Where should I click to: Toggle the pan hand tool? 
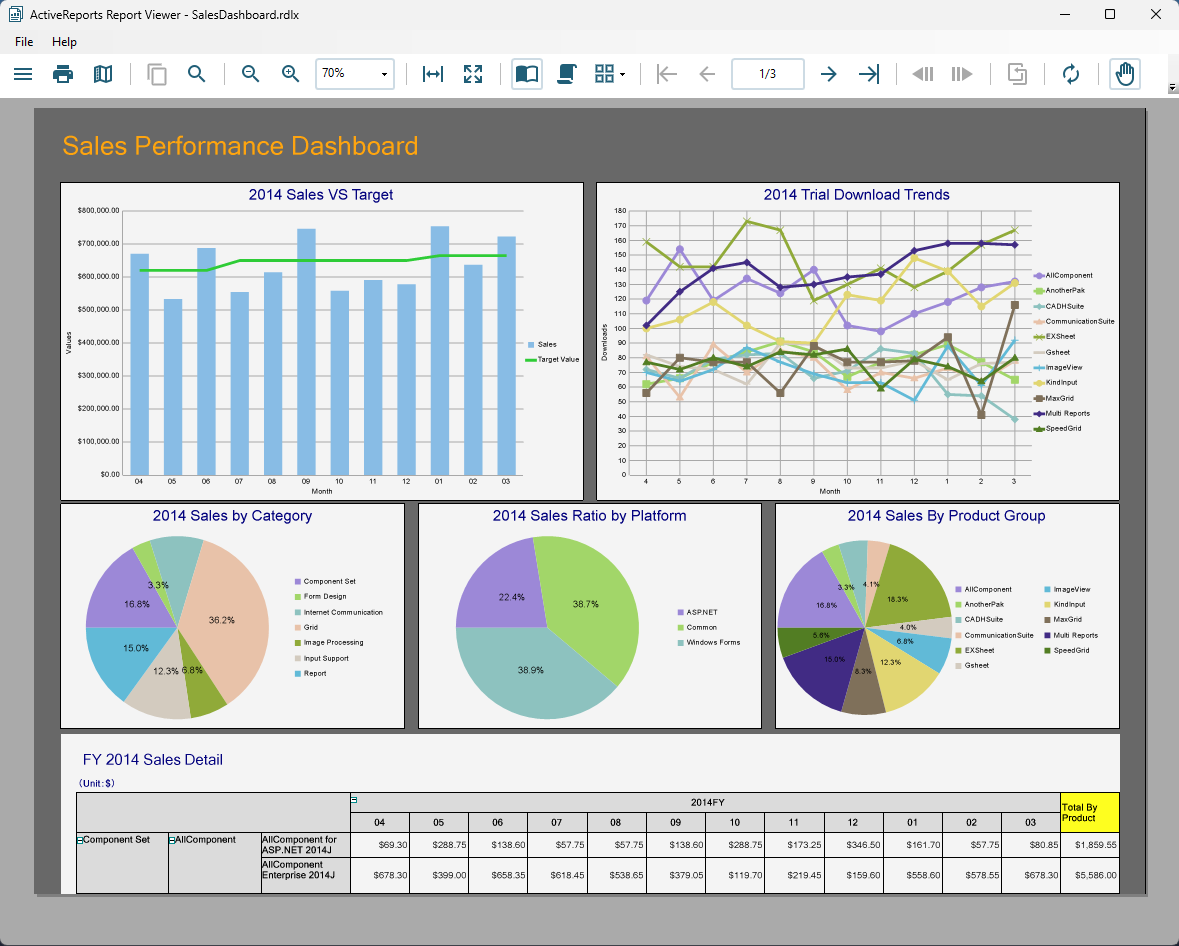(x=1125, y=74)
